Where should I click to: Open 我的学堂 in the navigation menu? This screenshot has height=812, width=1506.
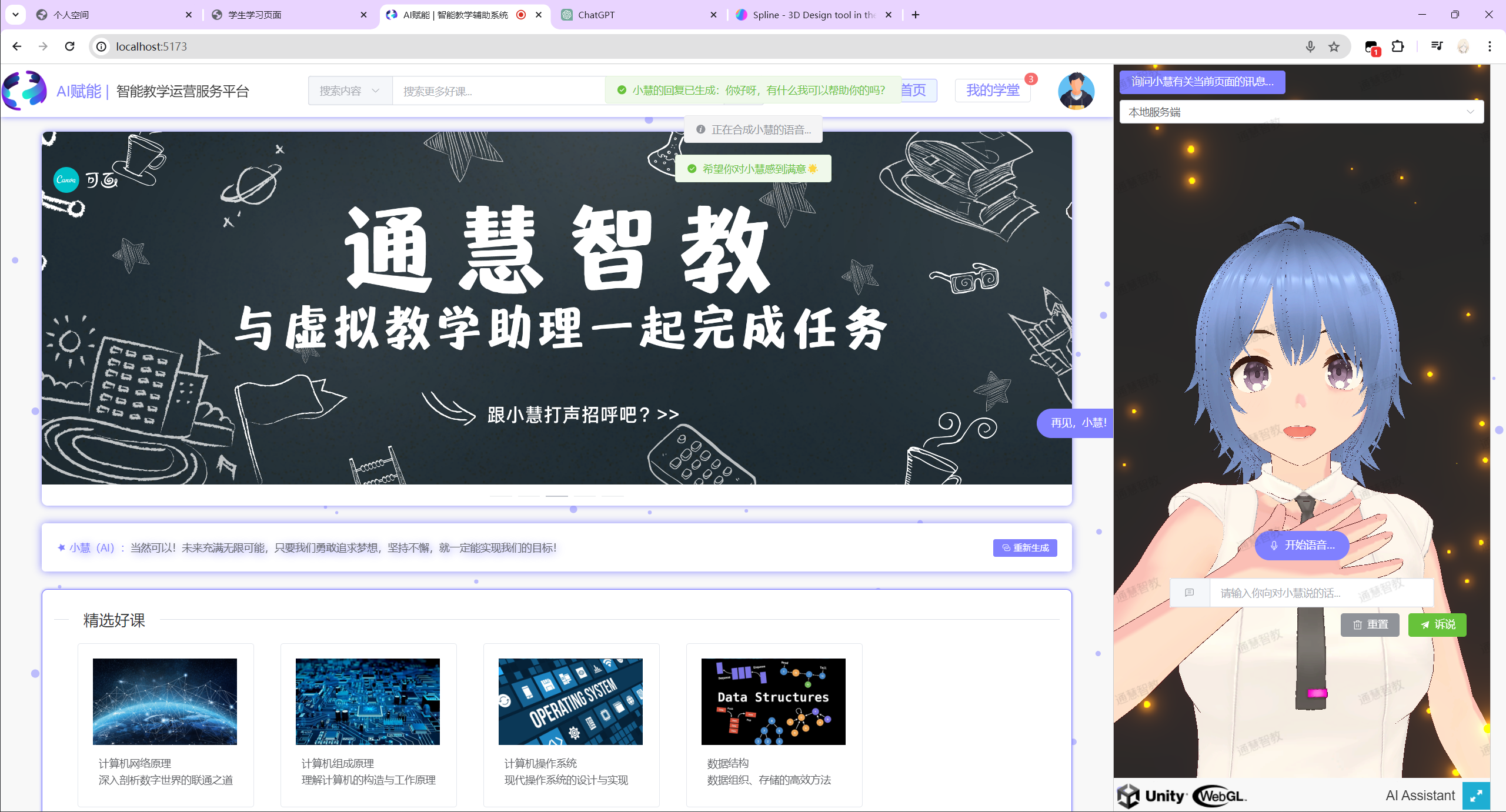pos(993,91)
